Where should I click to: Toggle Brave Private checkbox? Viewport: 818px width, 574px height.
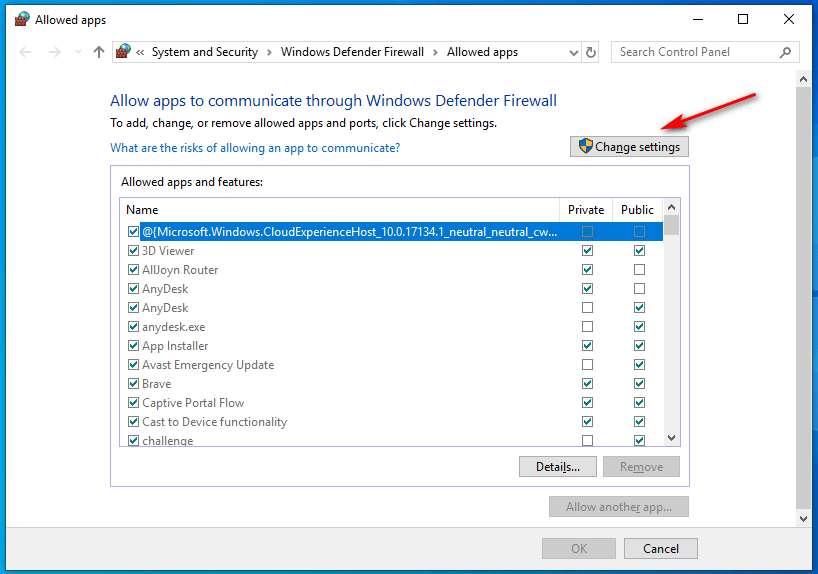pos(587,384)
